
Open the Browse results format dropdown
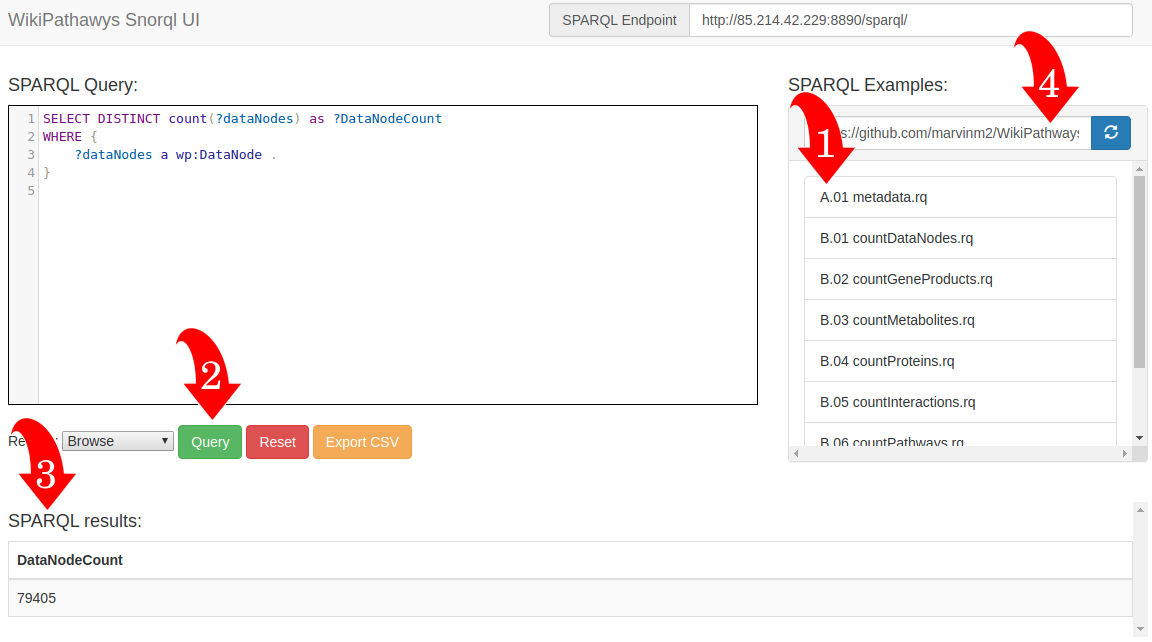[x=117, y=440]
